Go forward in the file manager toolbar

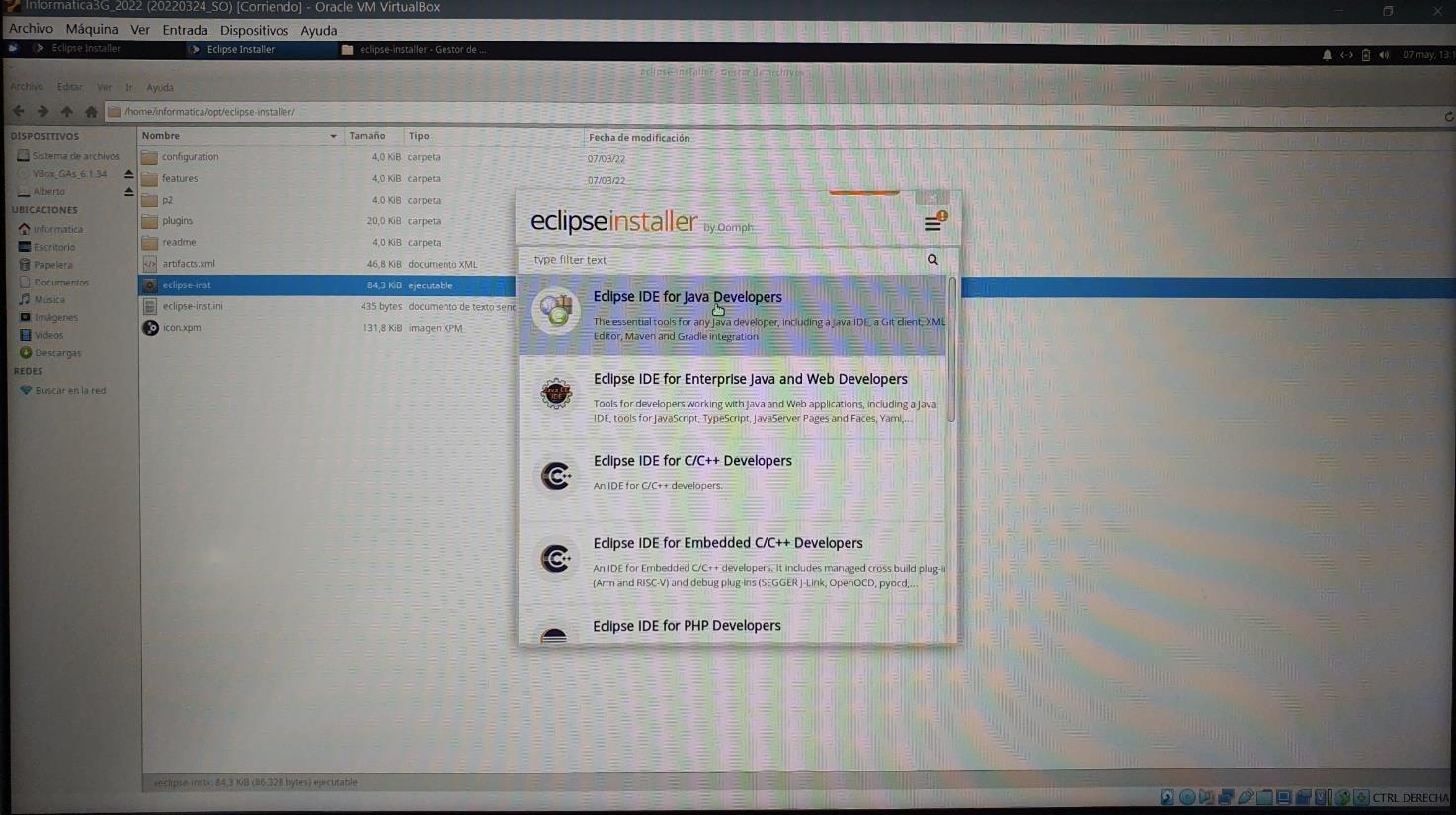(x=42, y=112)
